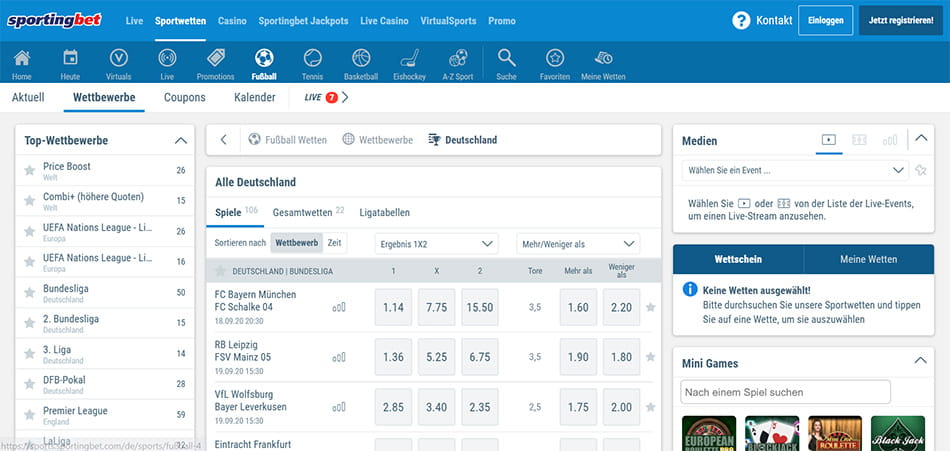Select the Basketball icon
Viewport: 950px width, 451px height.
361,58
